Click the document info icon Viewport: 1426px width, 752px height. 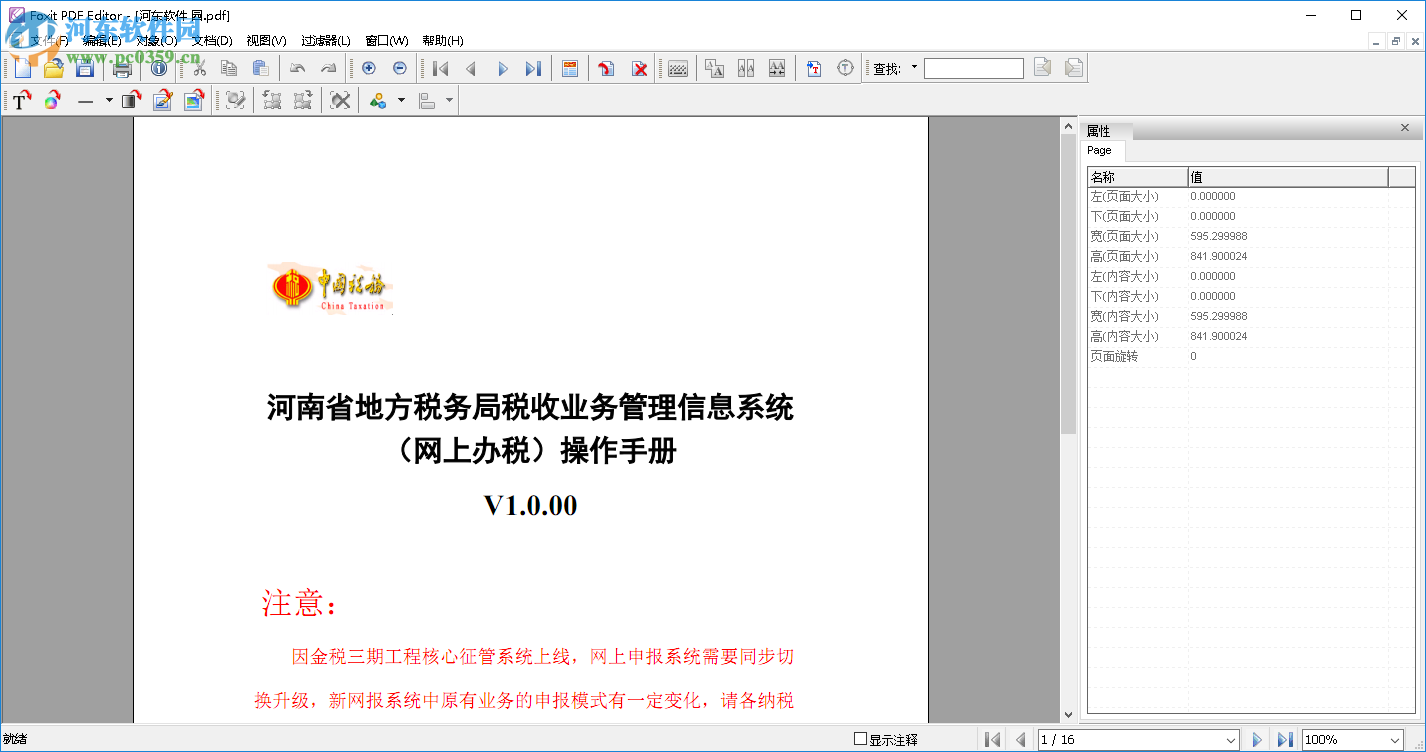159,68
